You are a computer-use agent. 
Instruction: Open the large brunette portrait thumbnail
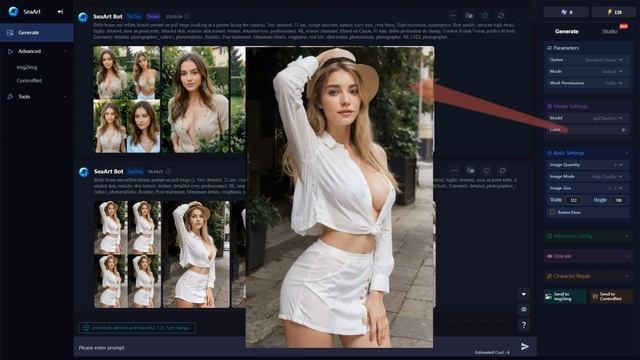pyautogui.click(x=196, y=100)
